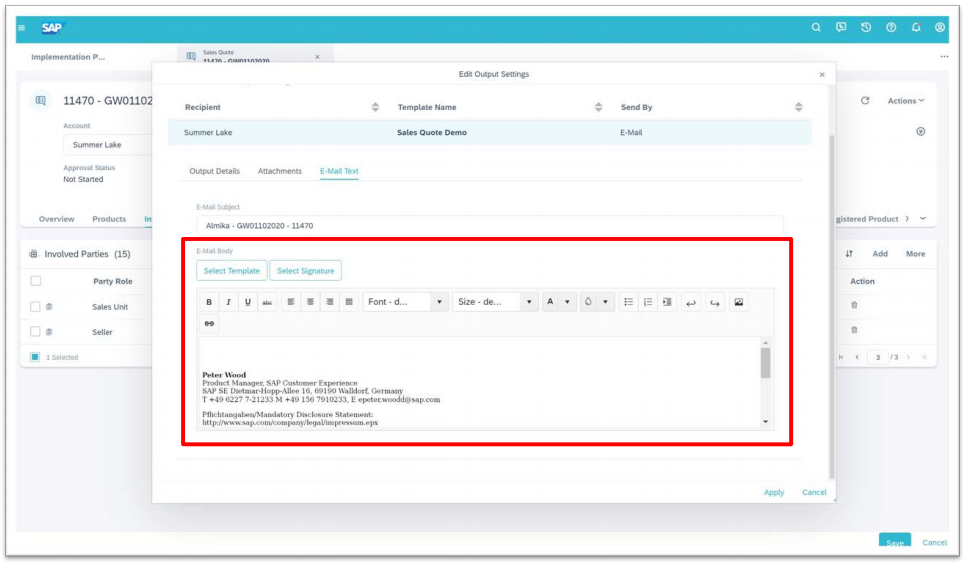Insert hyperlink into e-mail body

[x=209, y=324]
